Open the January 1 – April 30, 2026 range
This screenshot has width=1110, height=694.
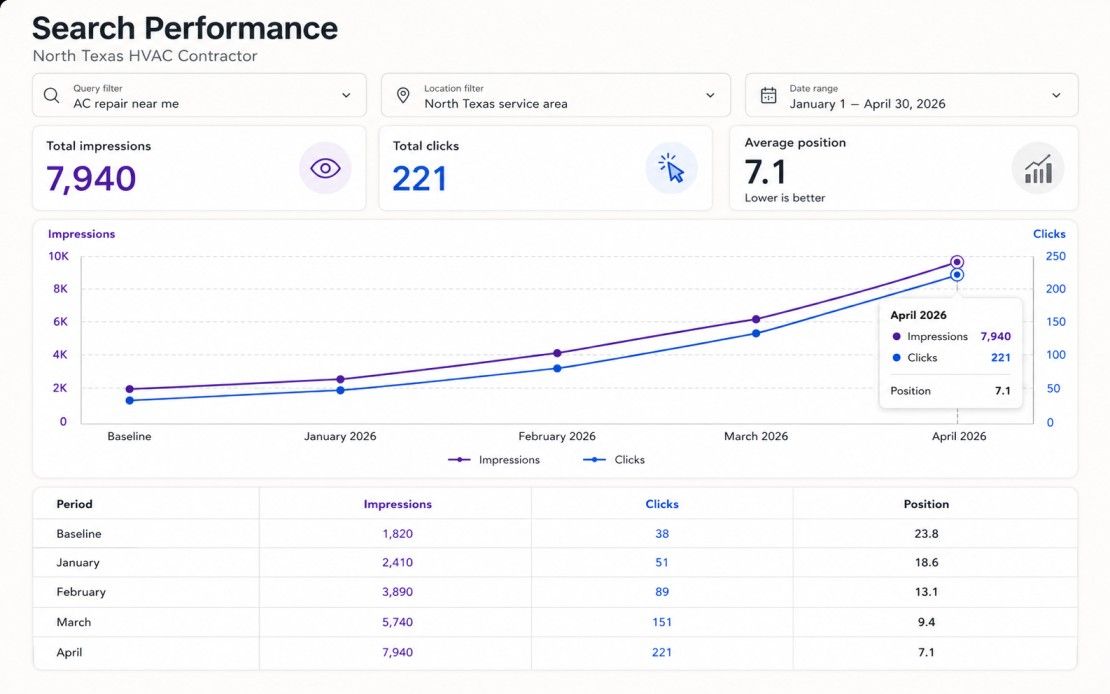click(x=912, y=95)
